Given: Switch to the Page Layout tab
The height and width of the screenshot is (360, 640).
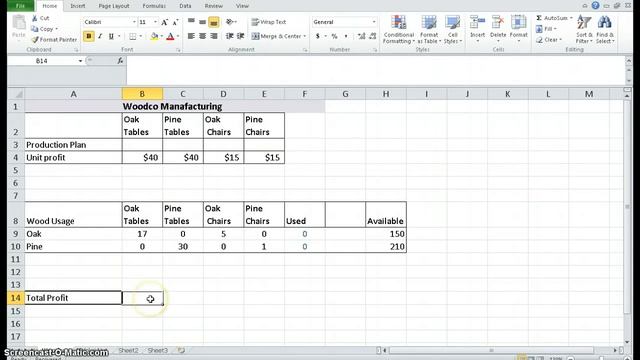Looking at the screenshot, I should pos(114,6).
